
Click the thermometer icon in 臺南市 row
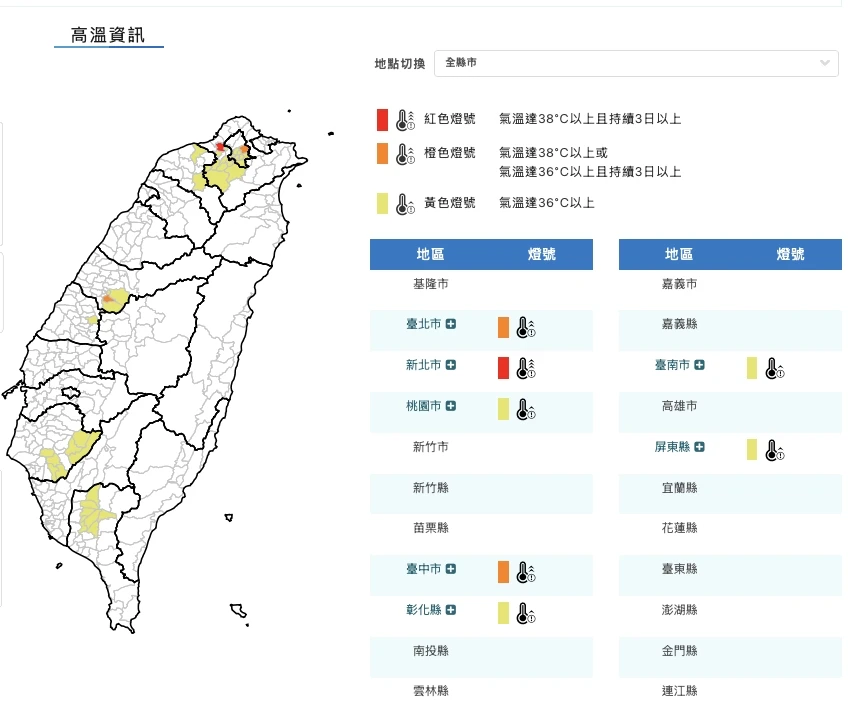click(x=772, y=368)
